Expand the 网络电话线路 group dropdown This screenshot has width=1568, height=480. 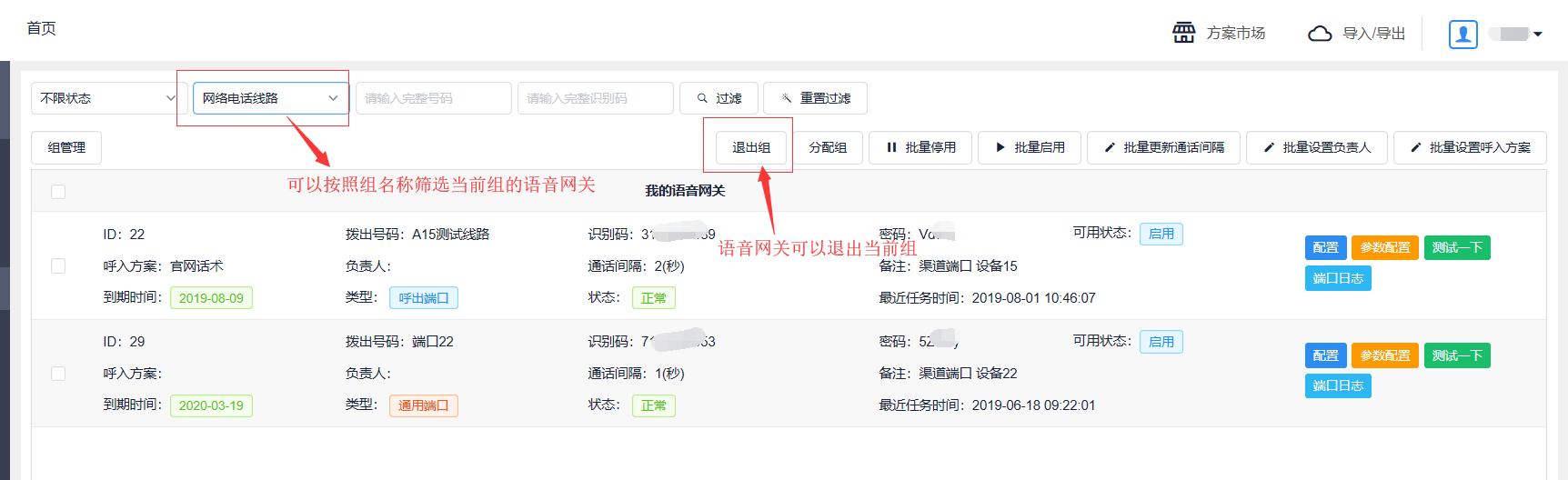click(x=270, y=98)
